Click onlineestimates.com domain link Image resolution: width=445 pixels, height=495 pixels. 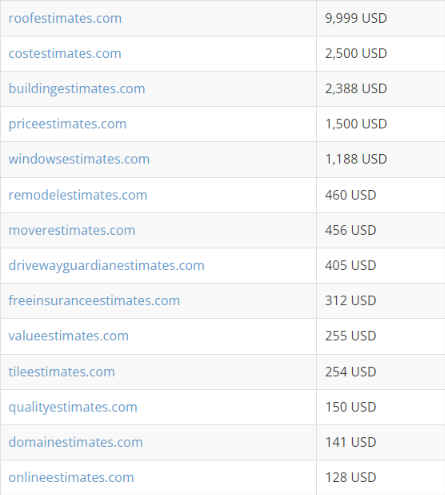tap(71, 478)
